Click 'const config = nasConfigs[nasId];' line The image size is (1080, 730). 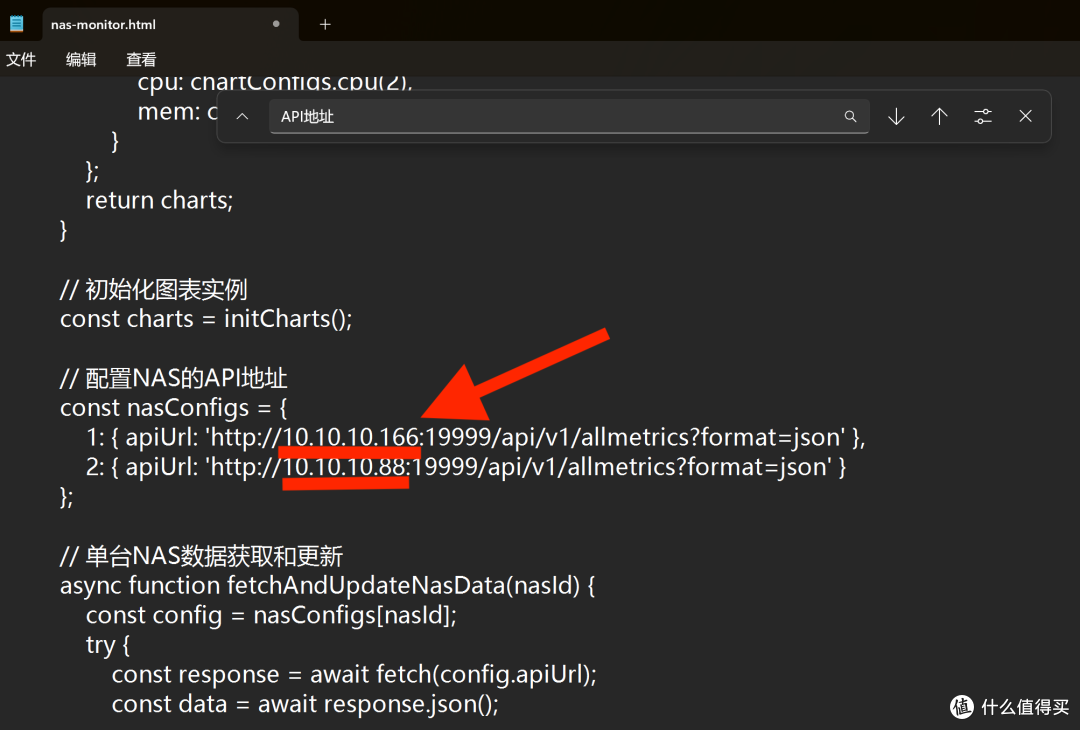271,615
